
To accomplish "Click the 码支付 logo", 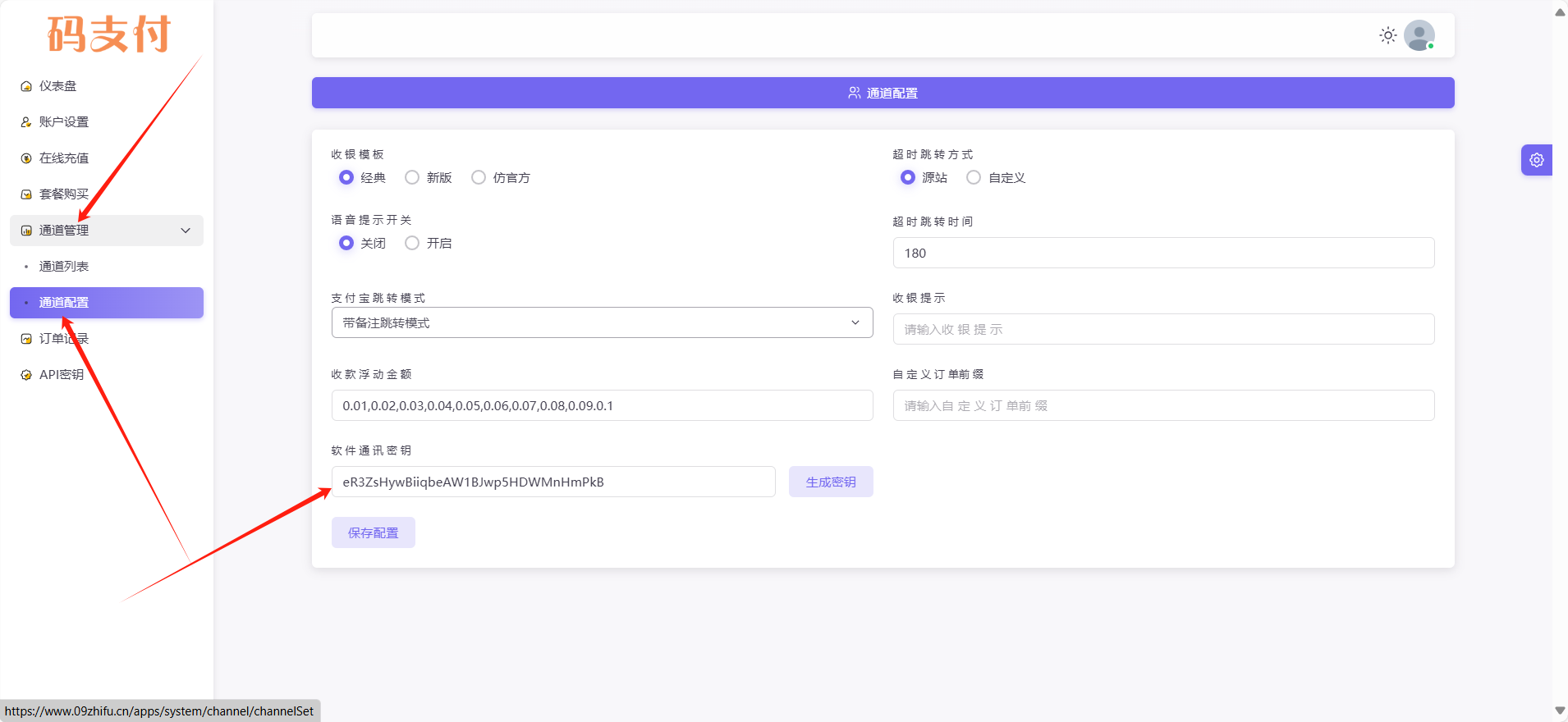I will pyautogui.click(x=109, y=34).
